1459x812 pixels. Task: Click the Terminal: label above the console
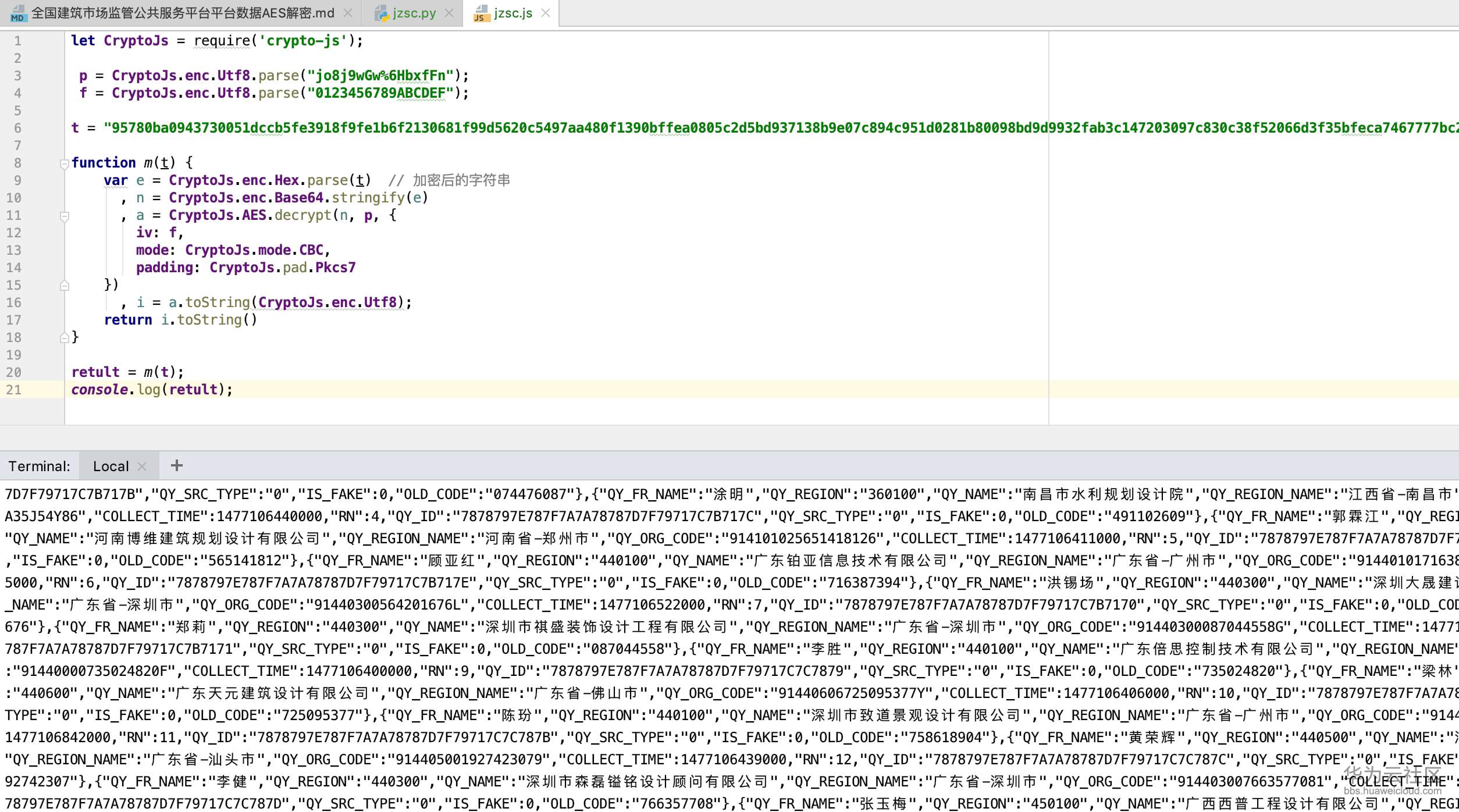(39, 465)
